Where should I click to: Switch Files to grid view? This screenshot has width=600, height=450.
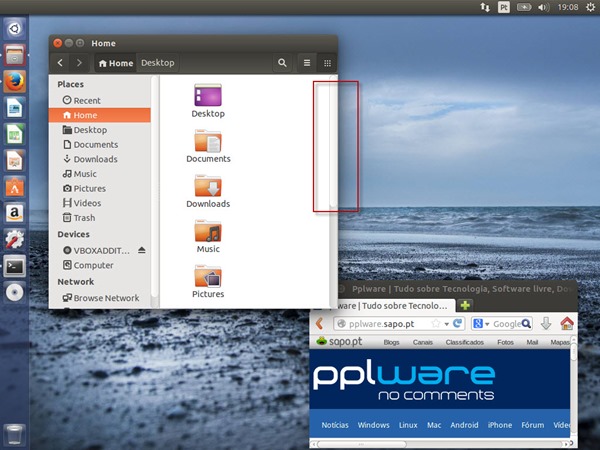coord(327,63)
